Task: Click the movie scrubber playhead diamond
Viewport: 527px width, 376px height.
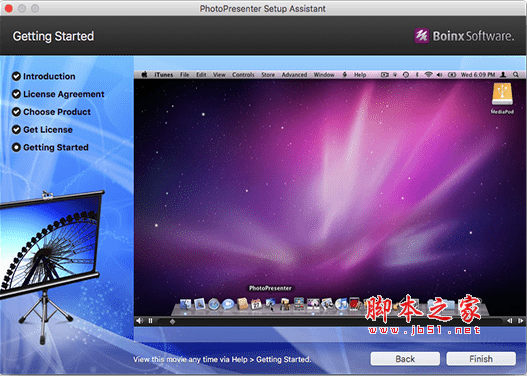Action: click(172, 322)
